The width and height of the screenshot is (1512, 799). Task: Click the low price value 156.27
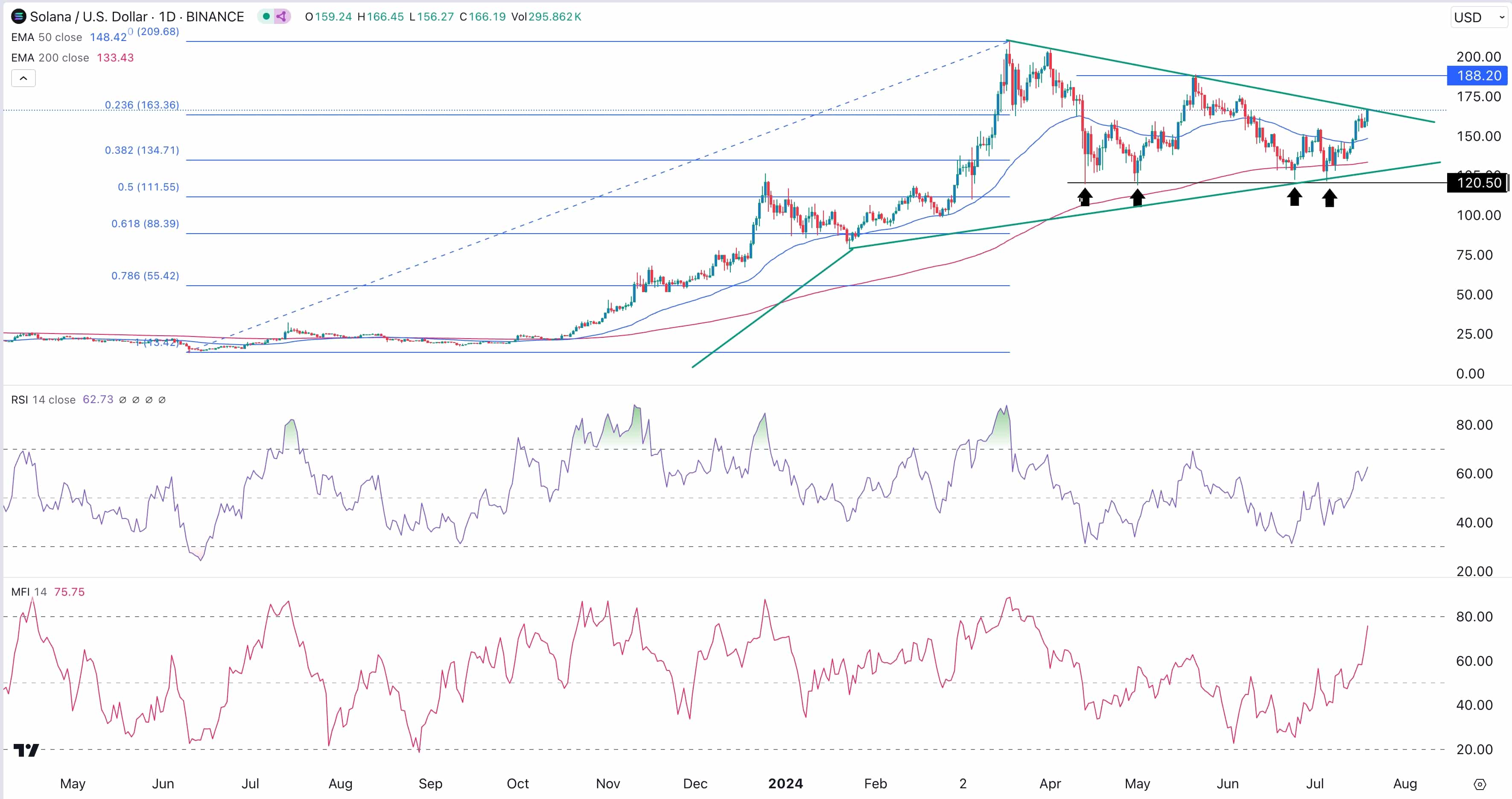tap(435, 16)
